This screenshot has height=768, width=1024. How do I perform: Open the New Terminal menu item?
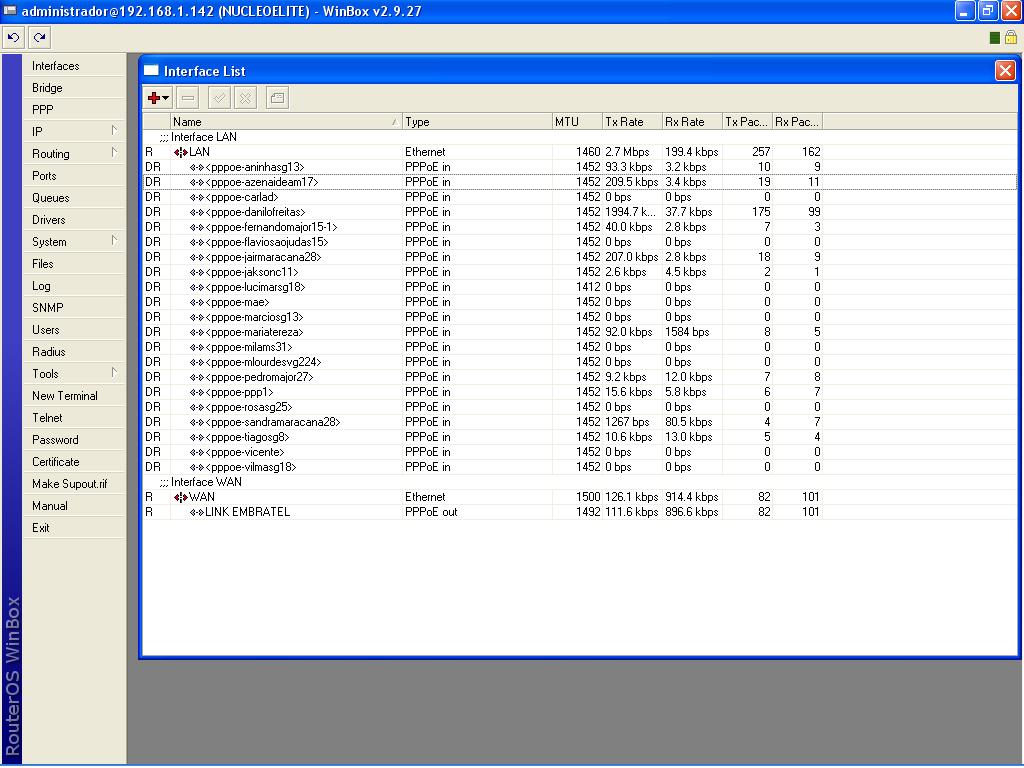click(74, 396)
